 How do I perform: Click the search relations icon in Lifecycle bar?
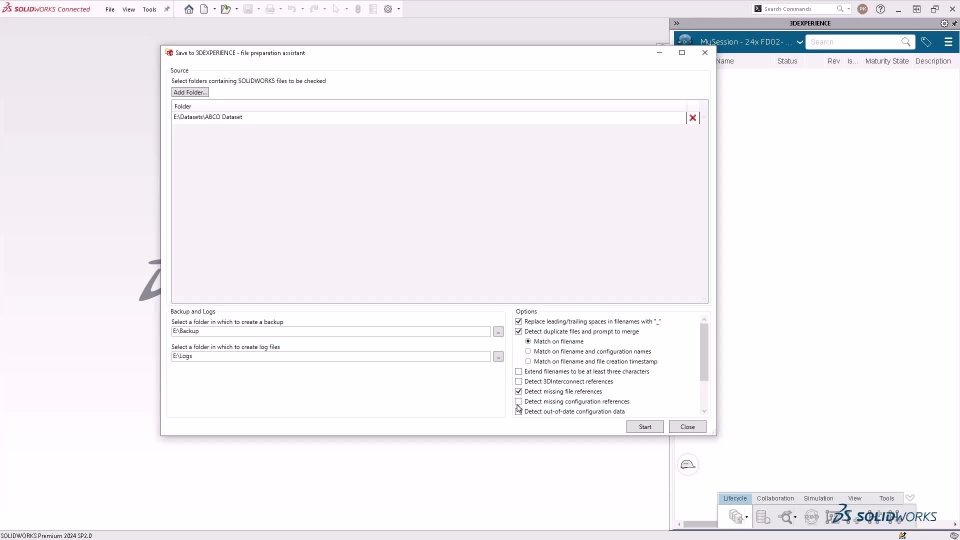click(x=786, y=517)
